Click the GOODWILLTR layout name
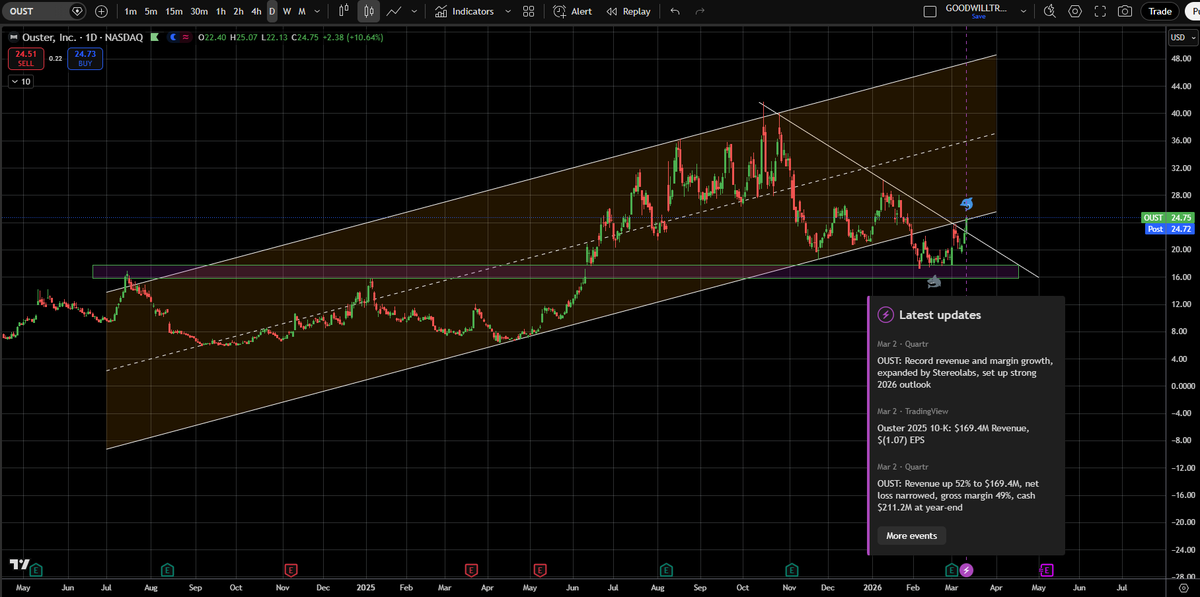Screen dimensions: 1200x597 pos(977,8)
